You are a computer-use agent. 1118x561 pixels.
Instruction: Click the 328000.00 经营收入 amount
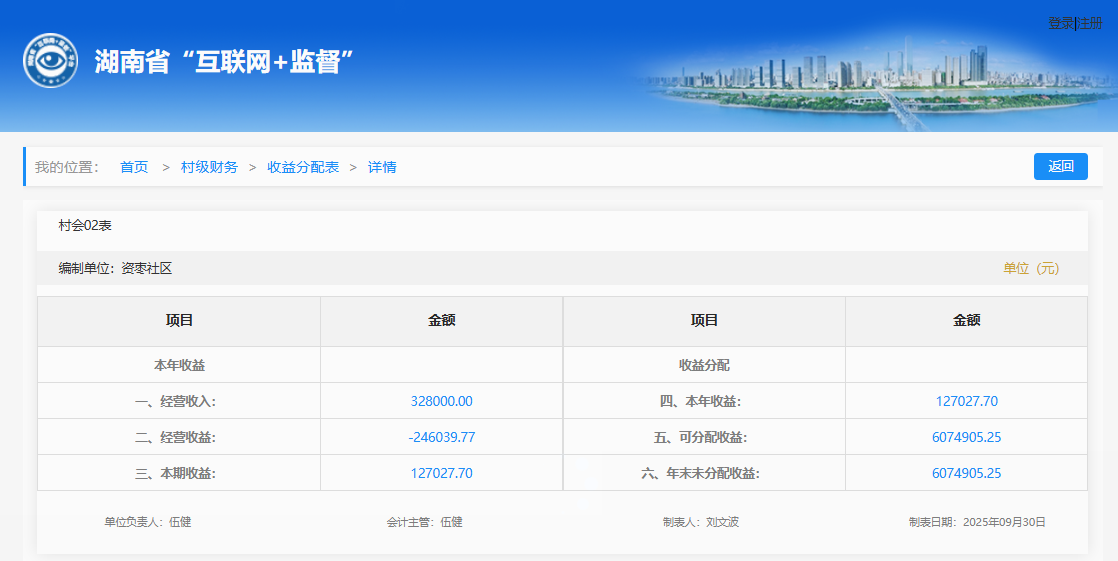point(441,401)
